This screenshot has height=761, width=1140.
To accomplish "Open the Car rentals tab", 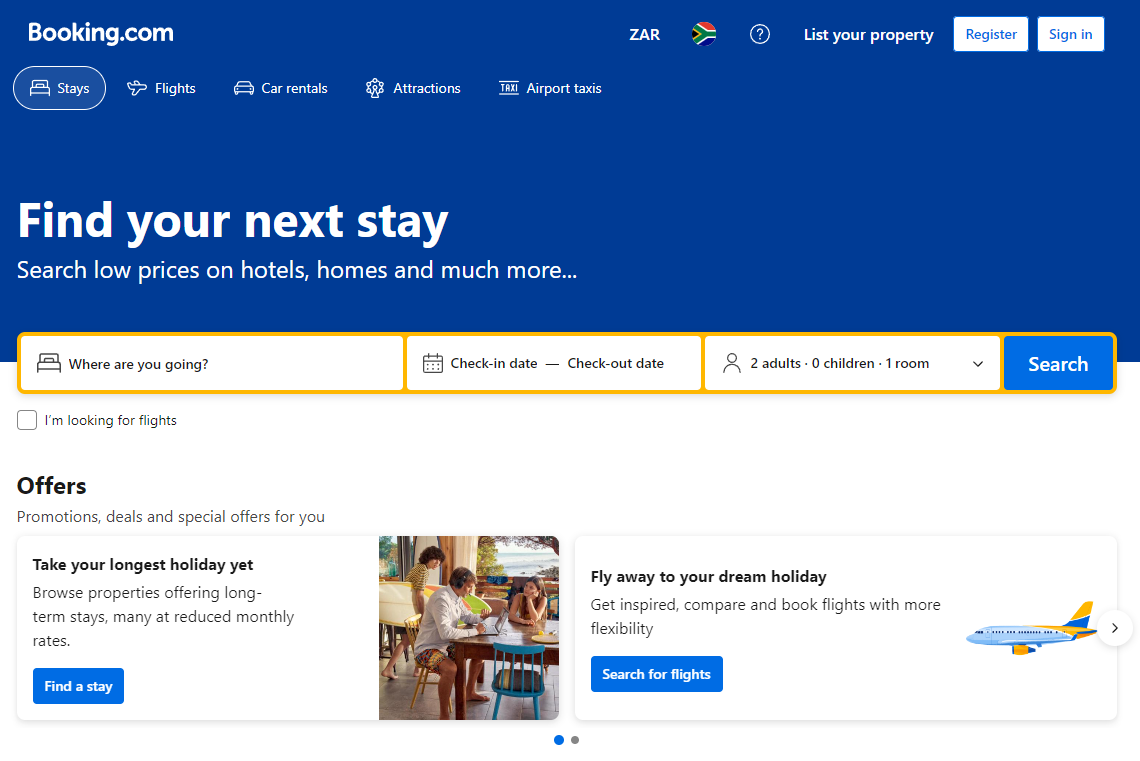I will pyautogui.click(x=281, y=88).
